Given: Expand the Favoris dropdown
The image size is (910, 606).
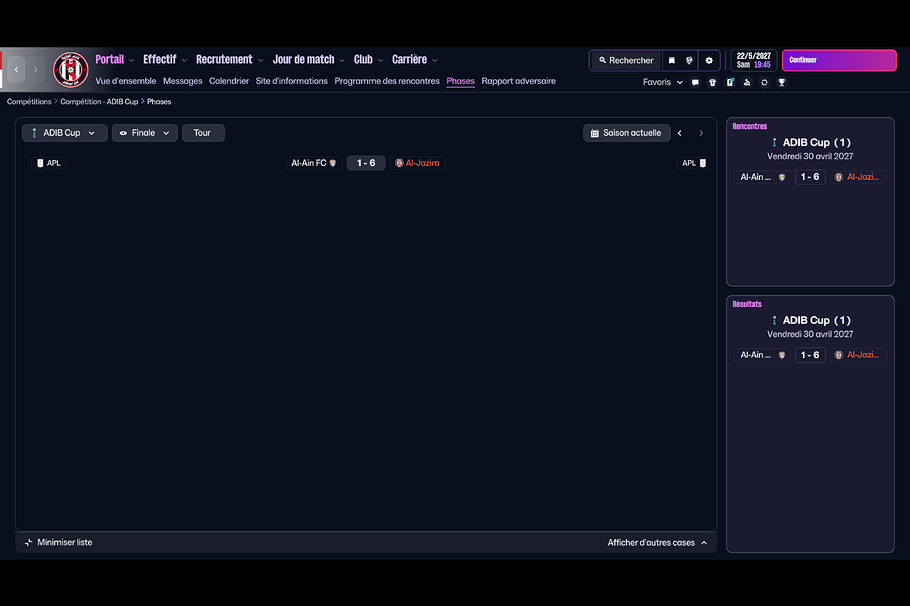Looking at the screenshot, I should pos(662,82).
